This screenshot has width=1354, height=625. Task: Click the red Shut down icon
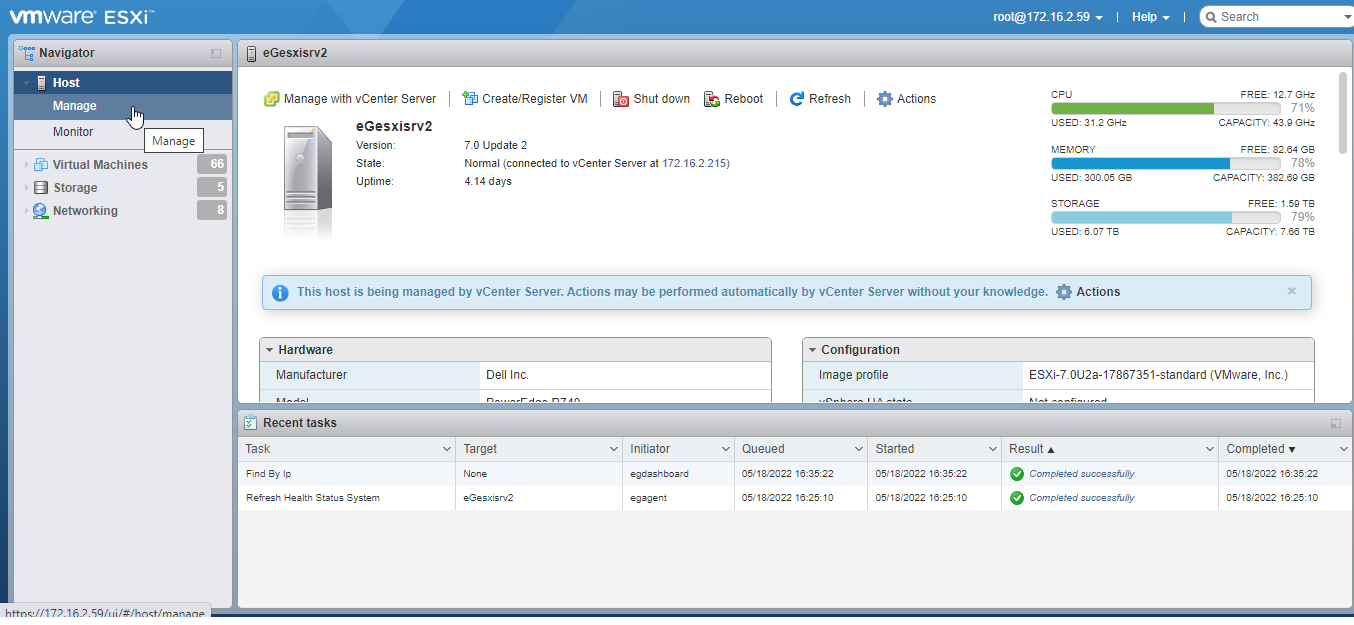tap(621, 99)
